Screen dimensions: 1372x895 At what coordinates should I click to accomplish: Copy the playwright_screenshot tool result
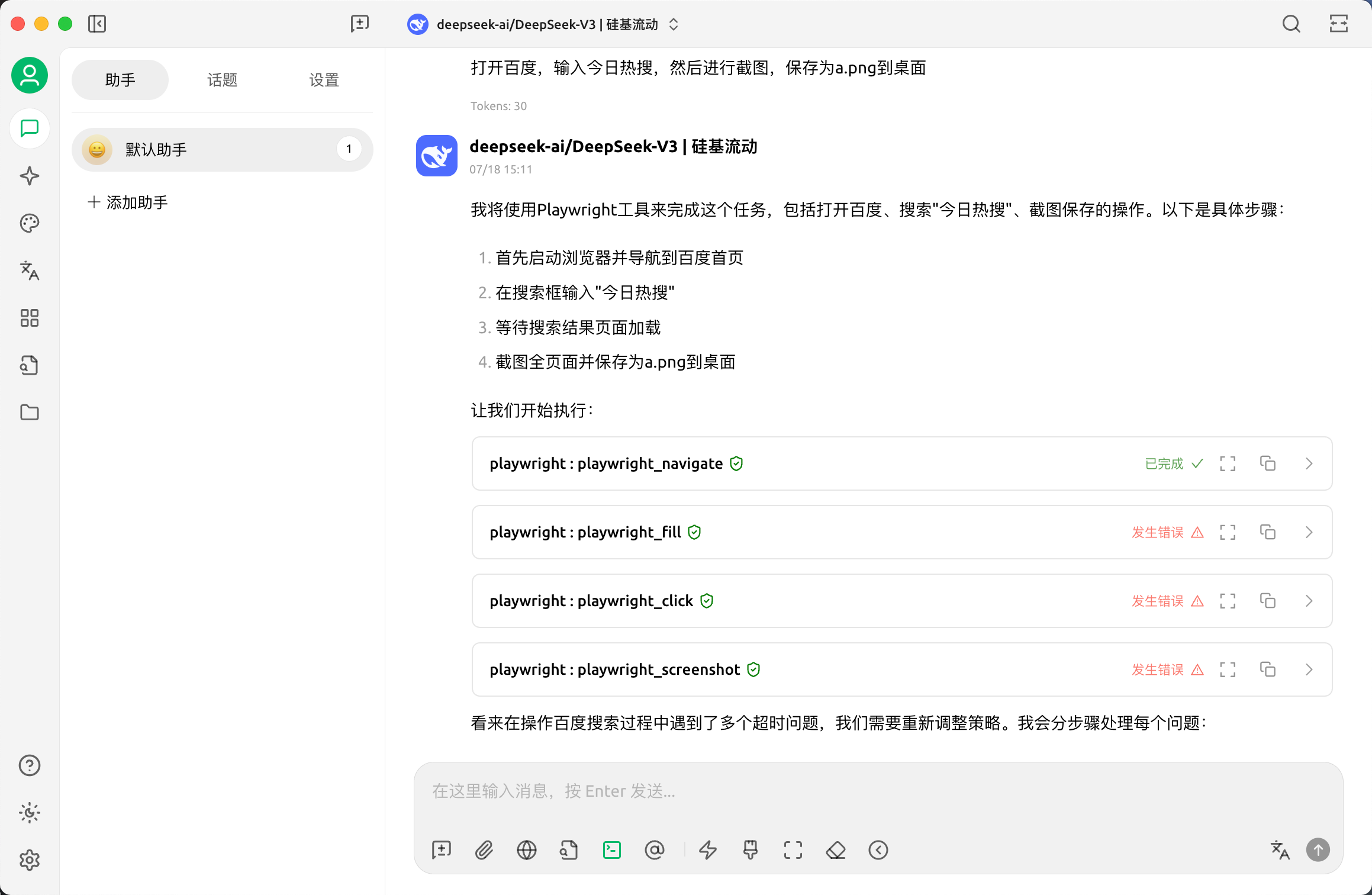pyautogui.click(x=1268, y=669)
